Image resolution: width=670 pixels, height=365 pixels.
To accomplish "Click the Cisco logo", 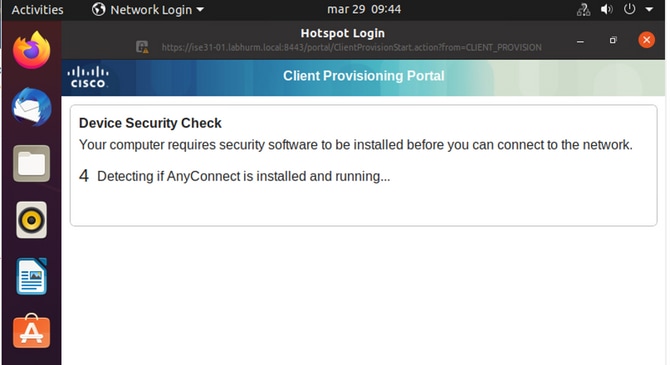I will [x=88, y=77].
